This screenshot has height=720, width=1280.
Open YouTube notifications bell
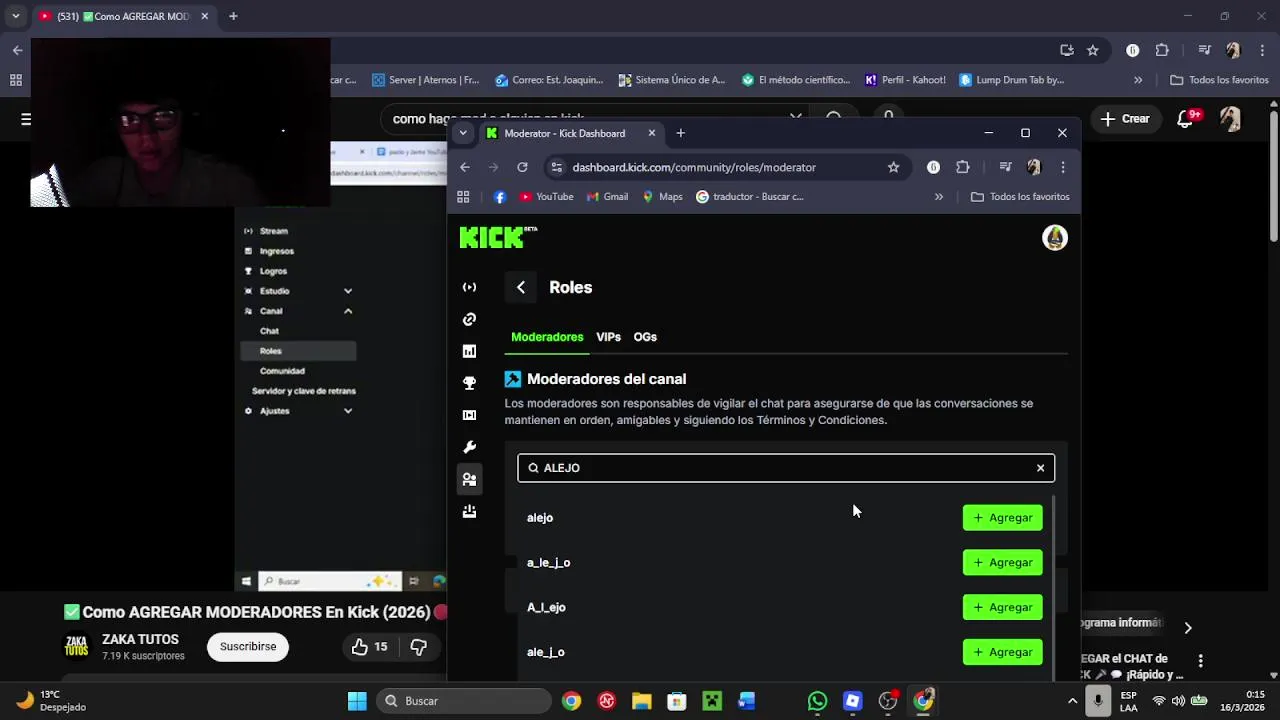tap(1187, 118)
